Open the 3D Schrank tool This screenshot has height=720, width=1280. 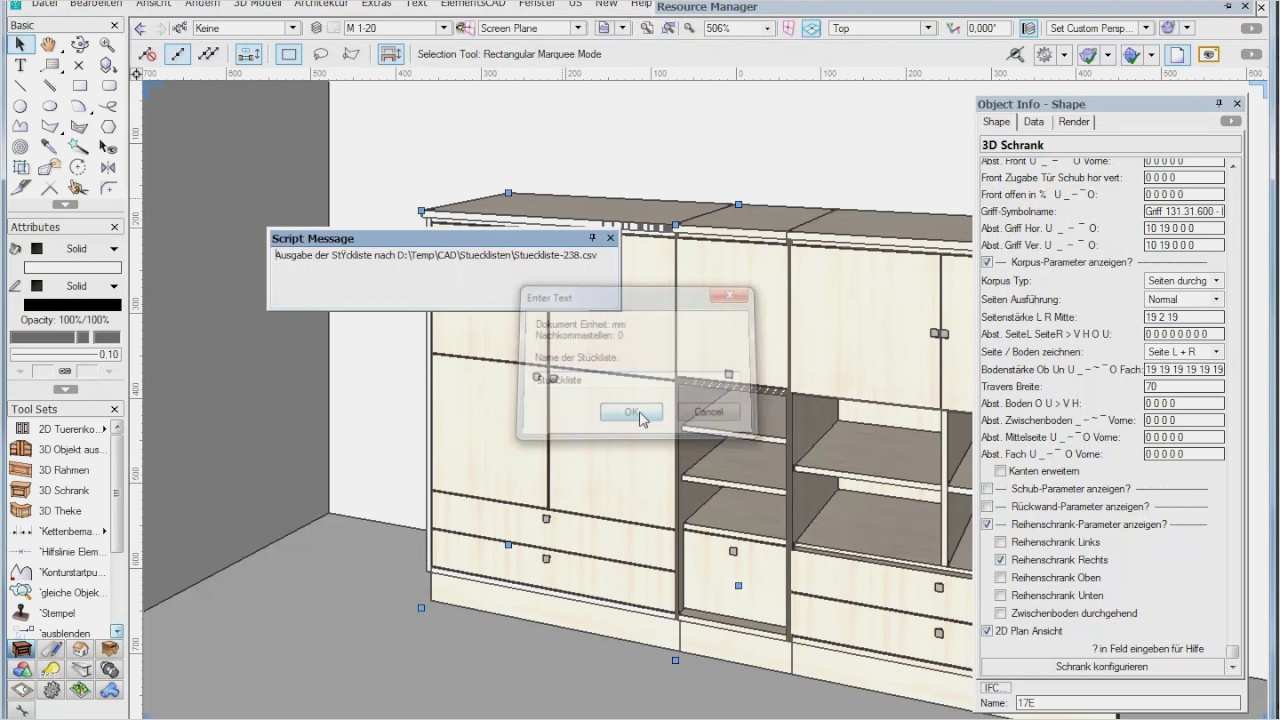tap(63, 490)
